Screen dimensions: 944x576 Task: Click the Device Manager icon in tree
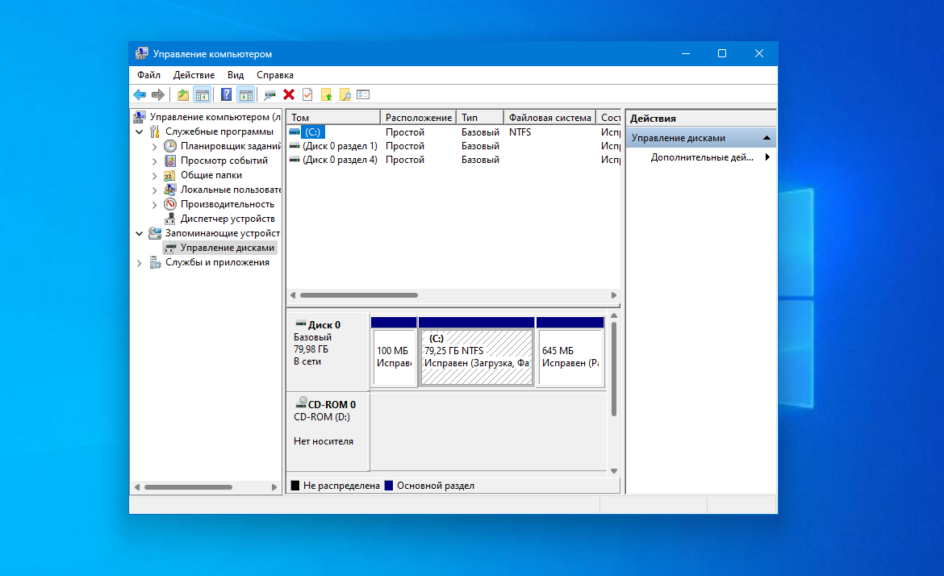[x=170, y=218]
